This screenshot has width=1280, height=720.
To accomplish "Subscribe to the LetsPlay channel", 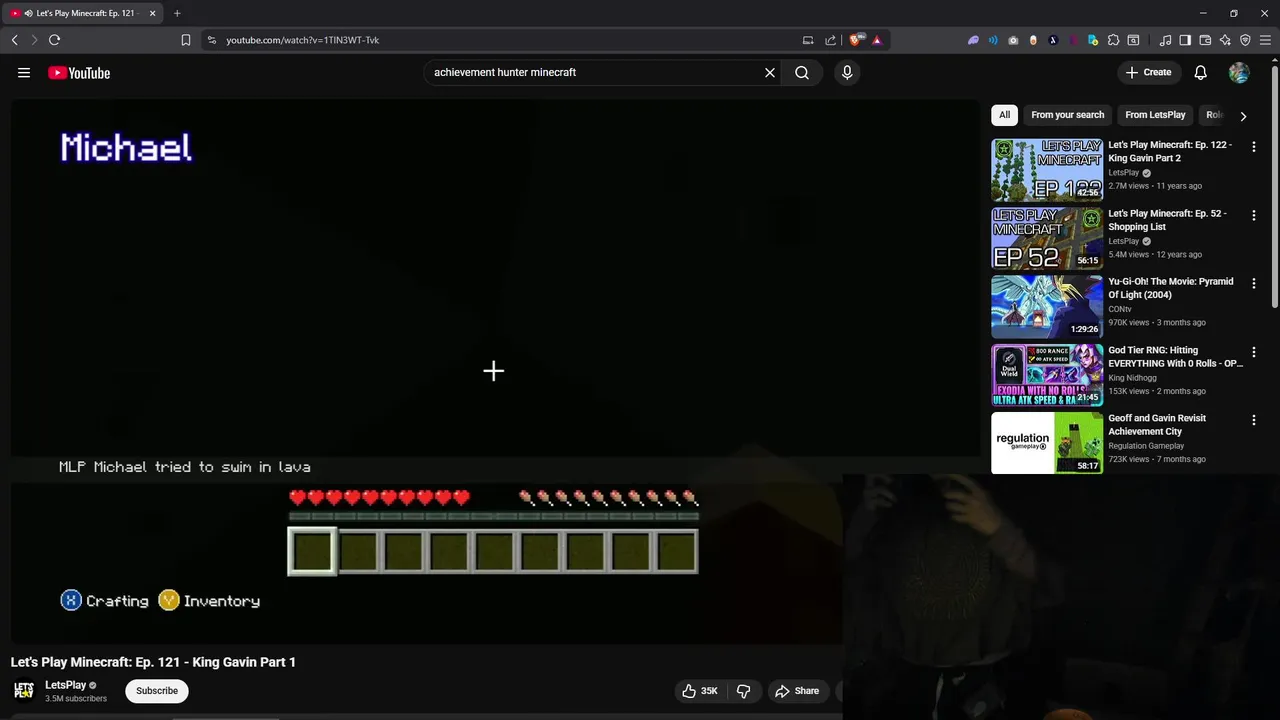I will pyautogui.click(x=157, y=691).
